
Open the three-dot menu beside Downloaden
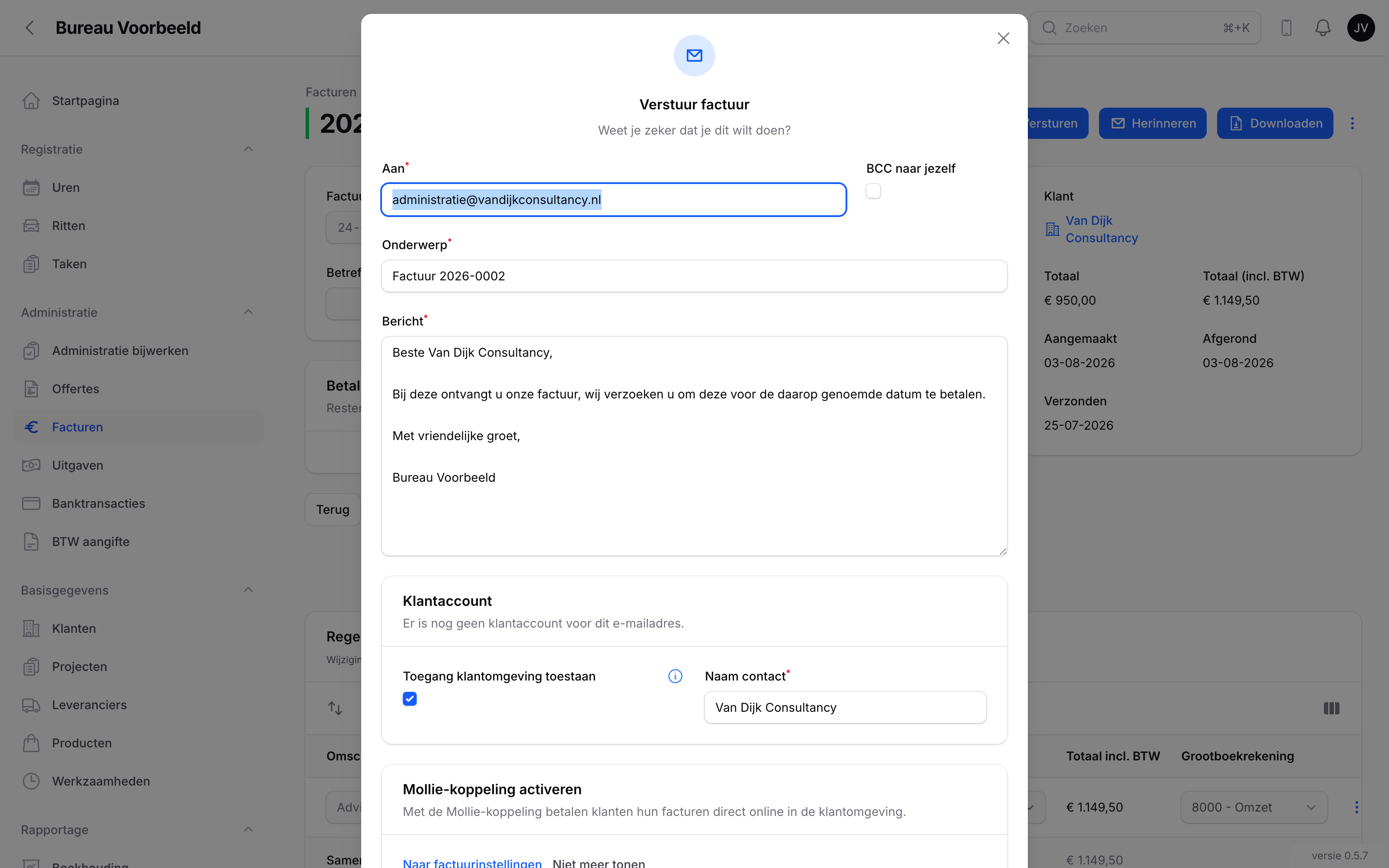pyautogui.click(x=1352, y=123)
